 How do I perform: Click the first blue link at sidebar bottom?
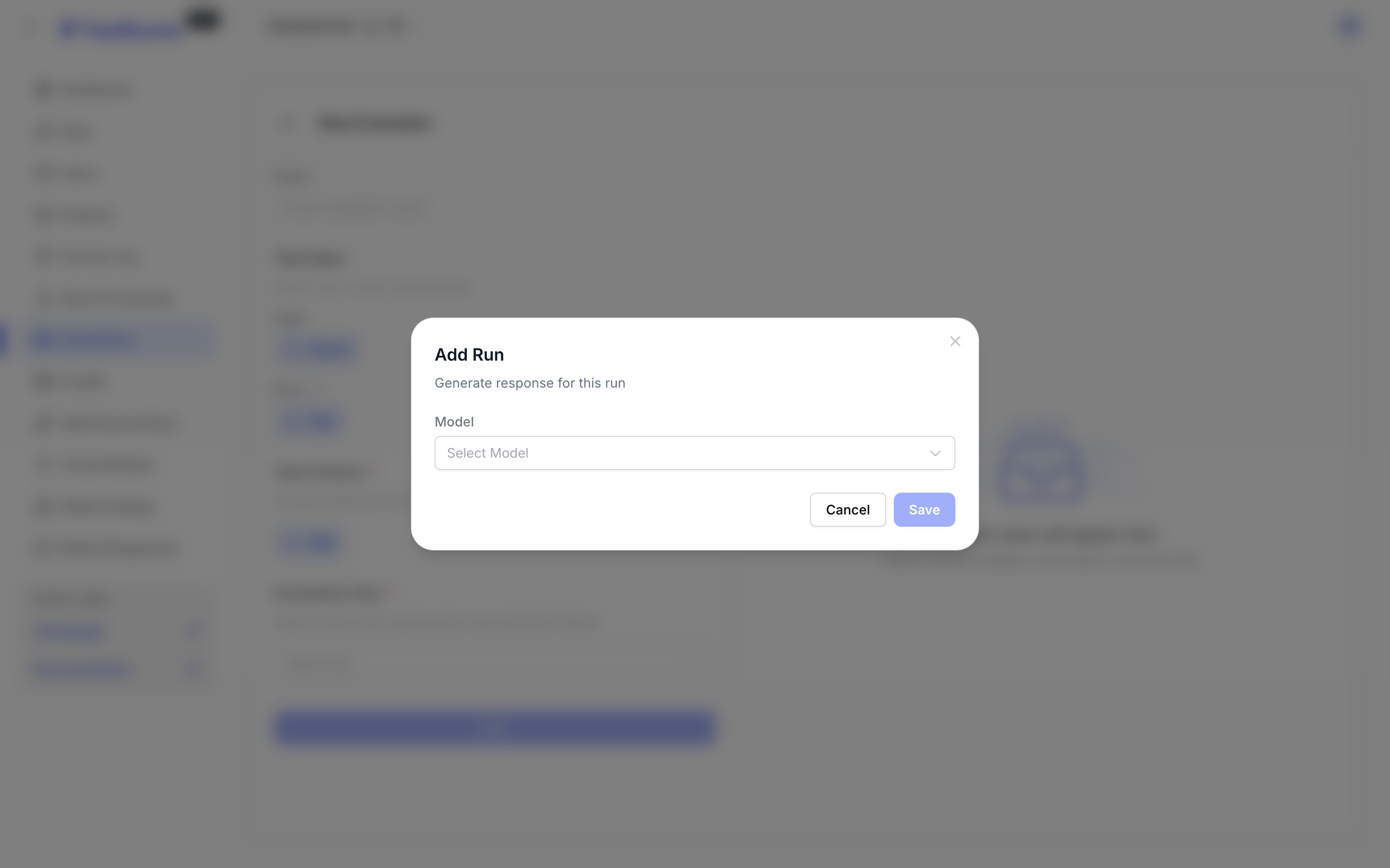[x=69, y=632]
